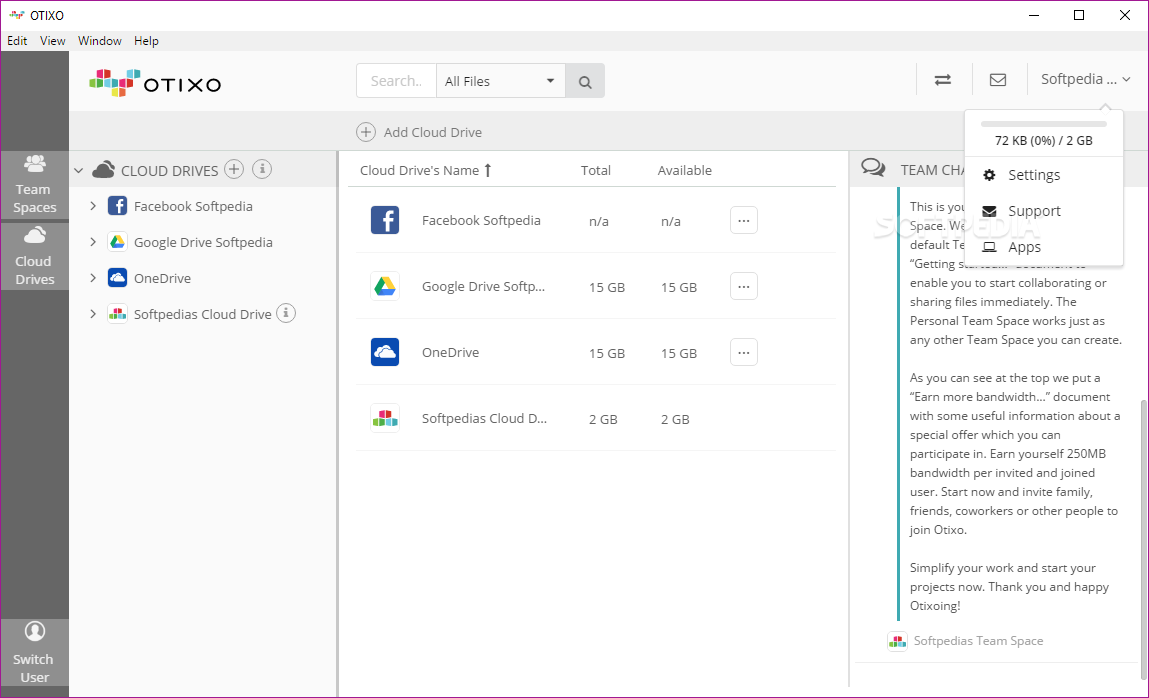The height and width of the screenshot is (698, 1149).
Task: Click OneDrive icon in the drive tree
Action: 117,278
